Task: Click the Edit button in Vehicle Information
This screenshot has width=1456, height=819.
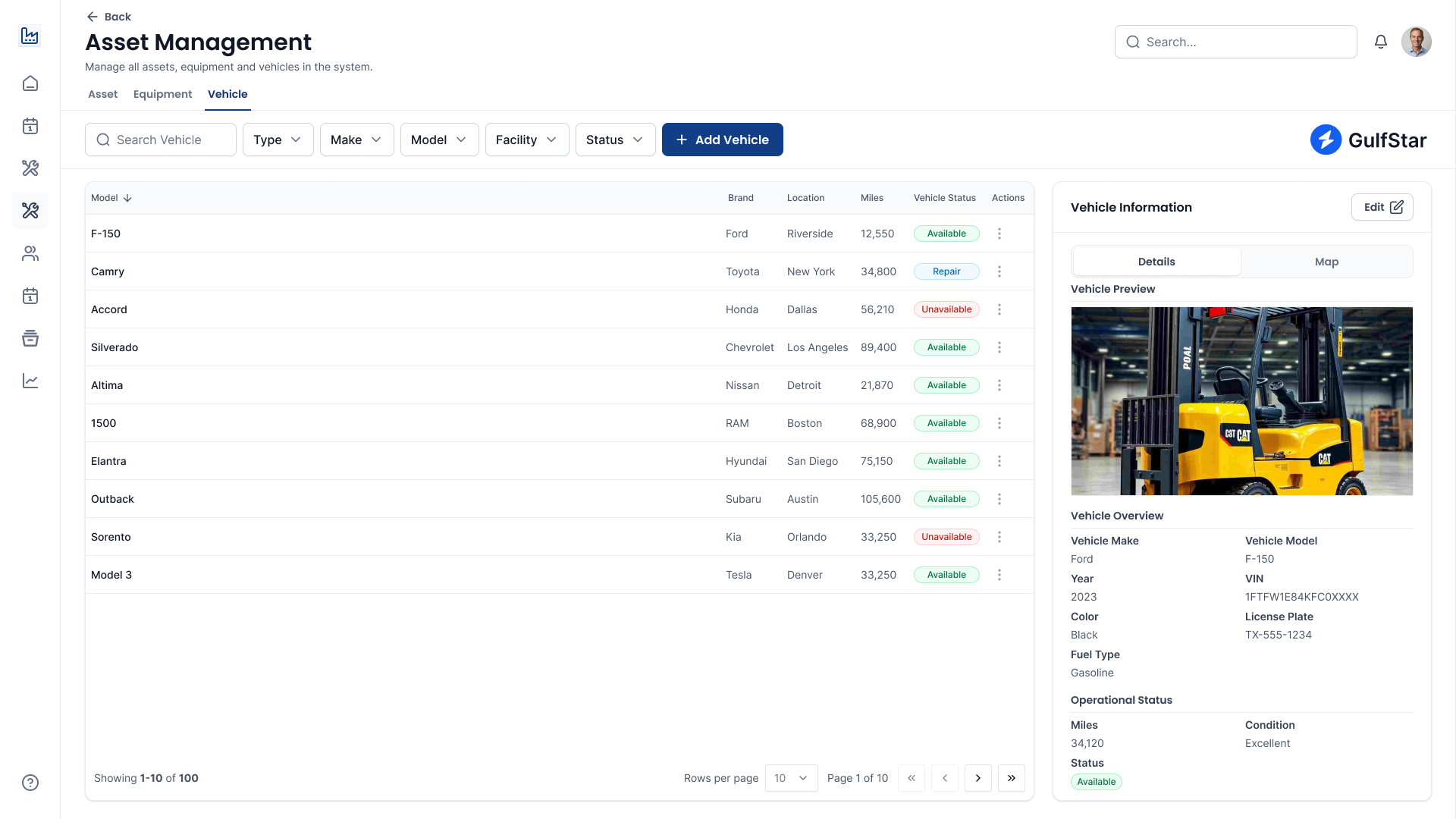Action: point(1382,206)
